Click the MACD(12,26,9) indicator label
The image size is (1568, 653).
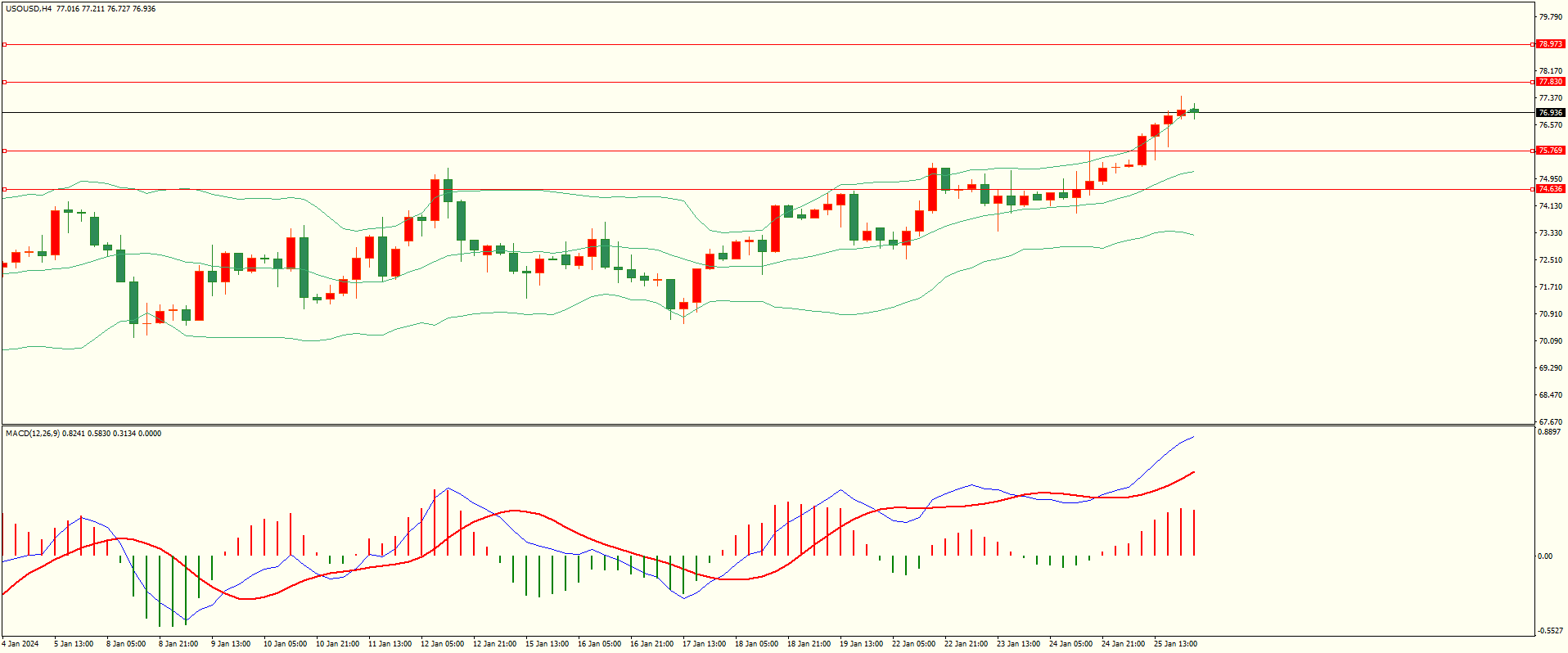[x=32, y=434]
